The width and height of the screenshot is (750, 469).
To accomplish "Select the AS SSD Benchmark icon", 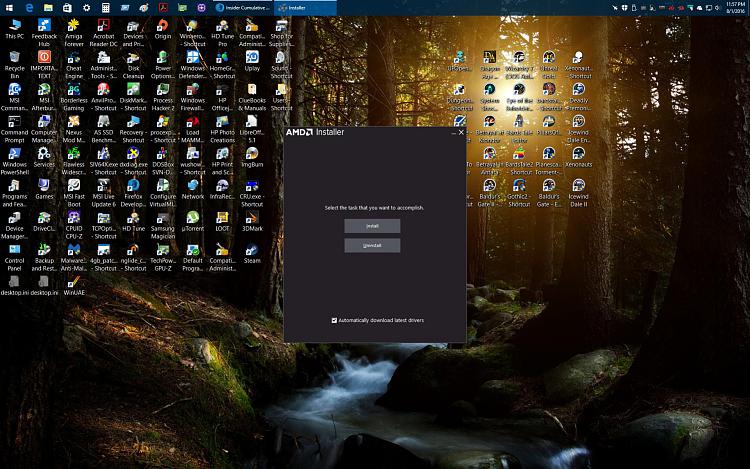I will [103, 129].
